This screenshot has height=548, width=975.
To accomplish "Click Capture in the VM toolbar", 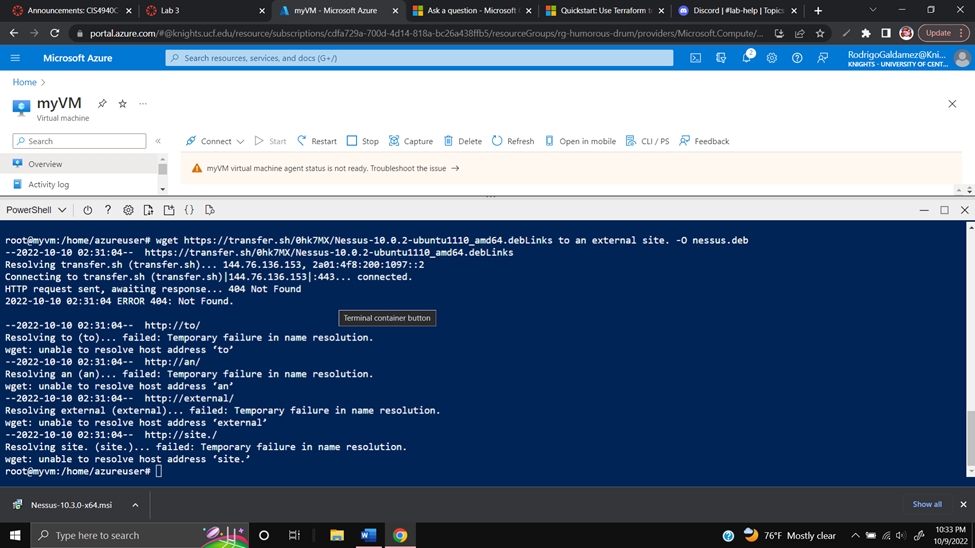I will point(411,141).
